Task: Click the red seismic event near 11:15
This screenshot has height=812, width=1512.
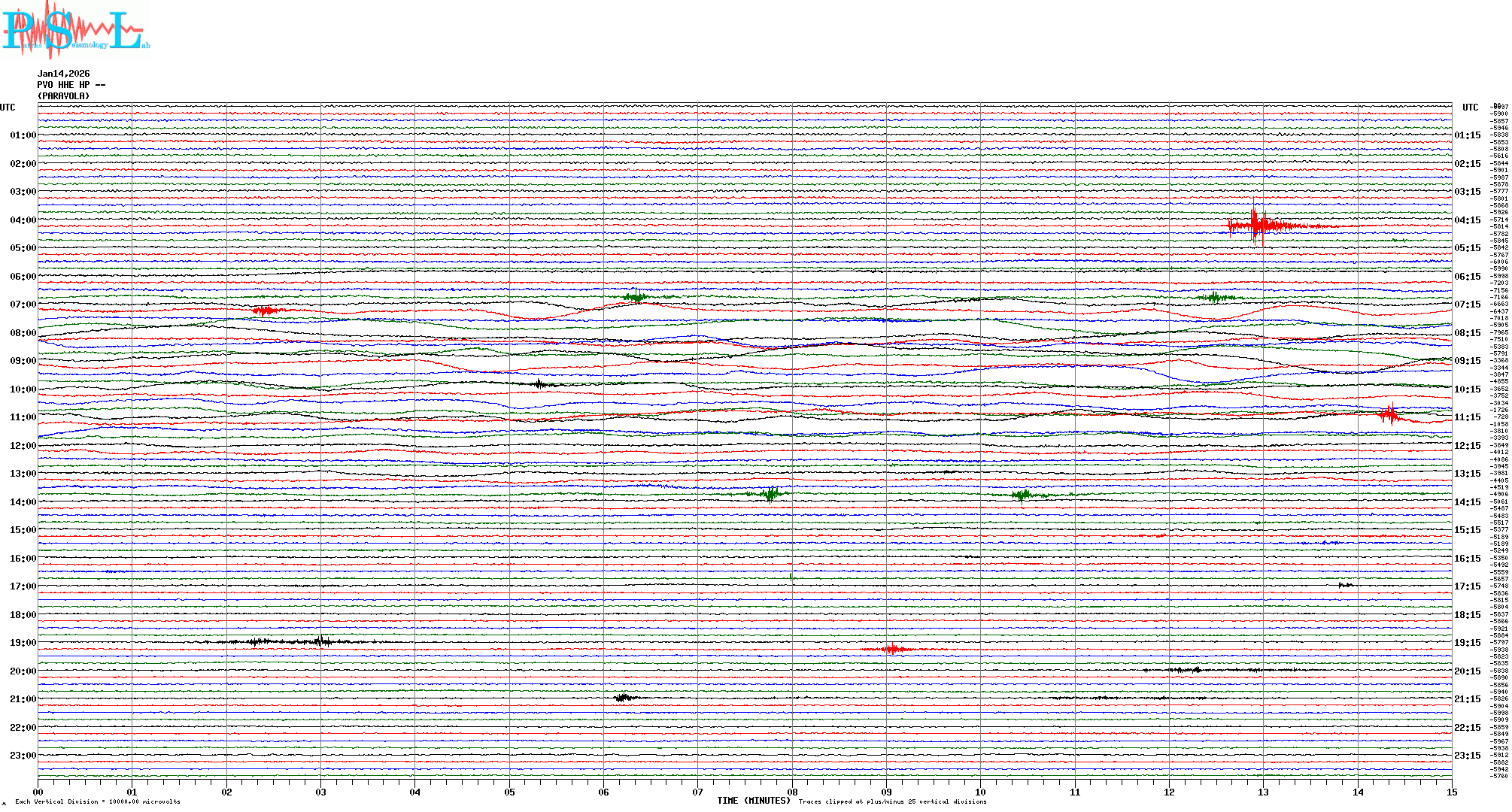Action: (1389, 414)
